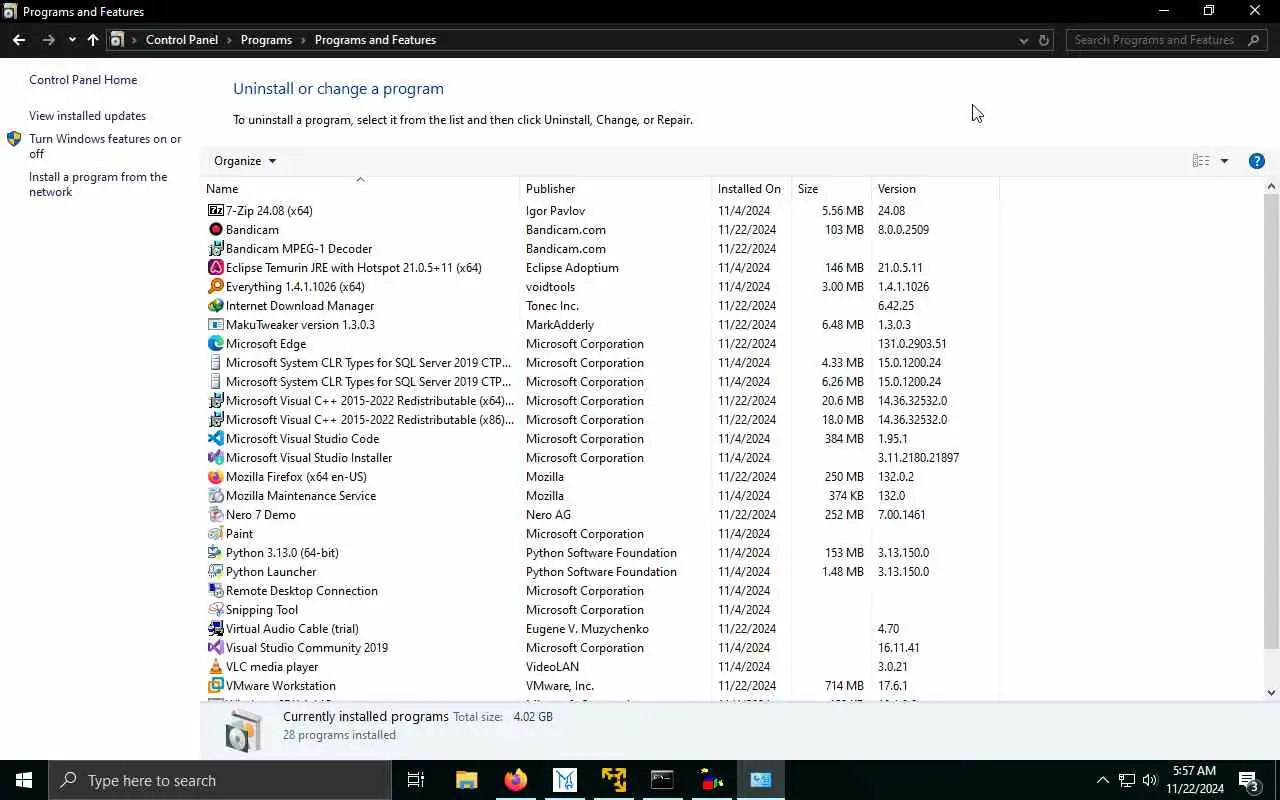Sort the list by Publisher column
Viewport: 1280px width, 800px height.
click(x=616, y=189)
